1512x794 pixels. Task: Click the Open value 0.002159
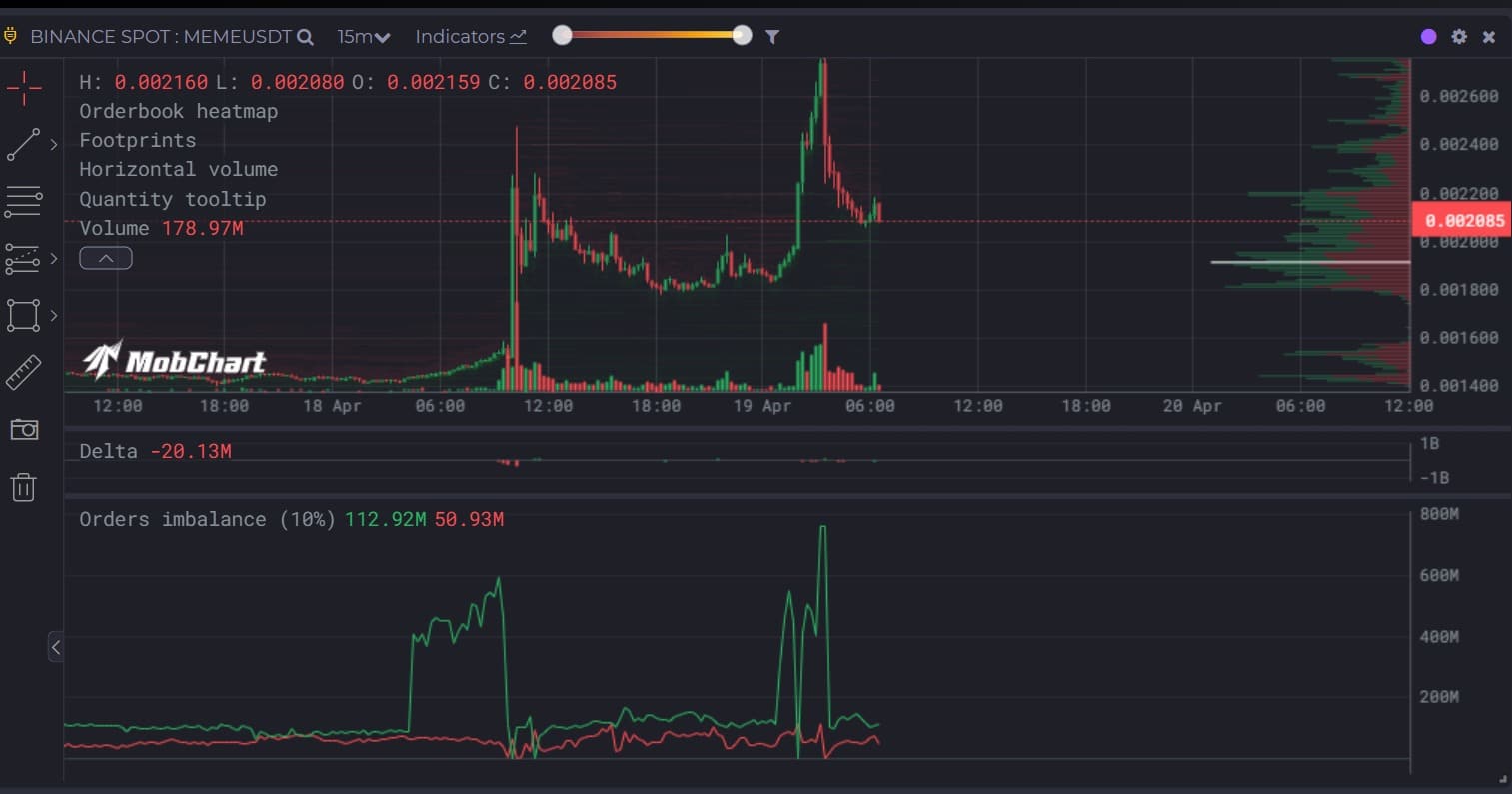pyautogui.click(x=433, y=82)
